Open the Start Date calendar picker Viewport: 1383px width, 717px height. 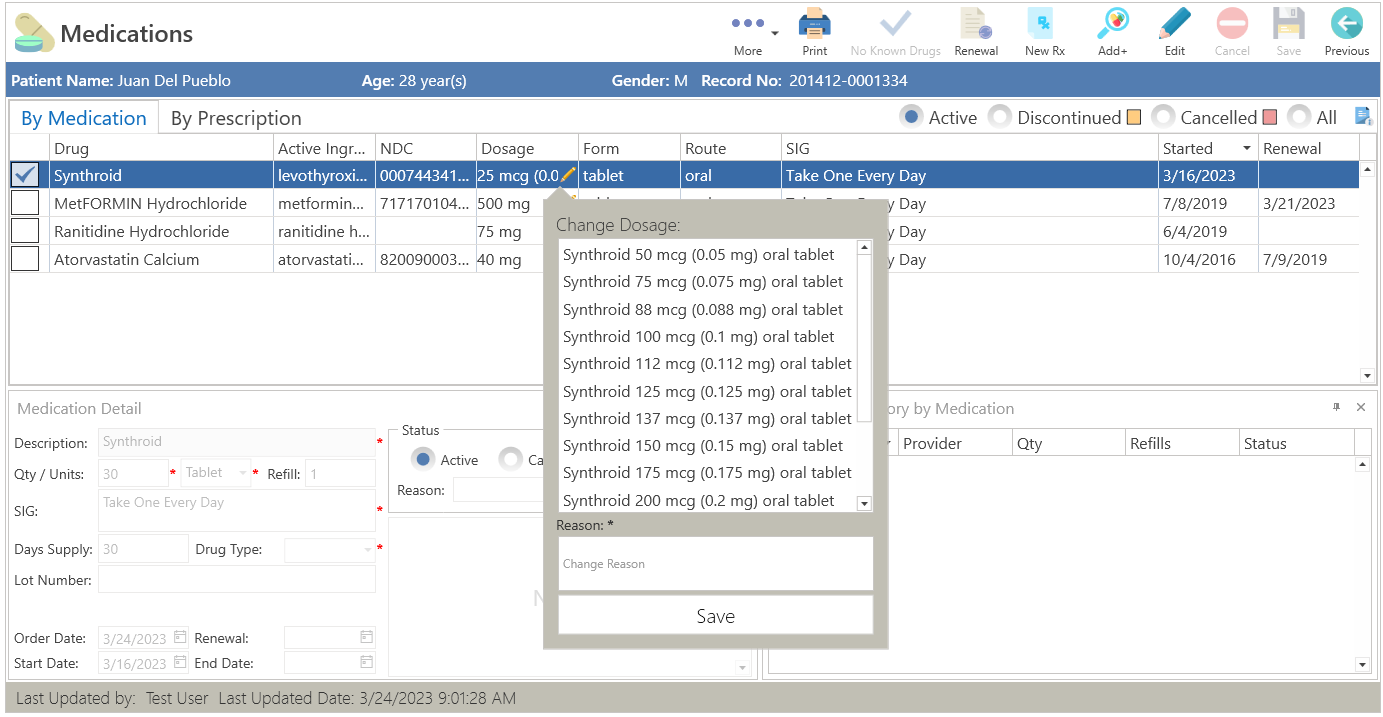point(180,662)
